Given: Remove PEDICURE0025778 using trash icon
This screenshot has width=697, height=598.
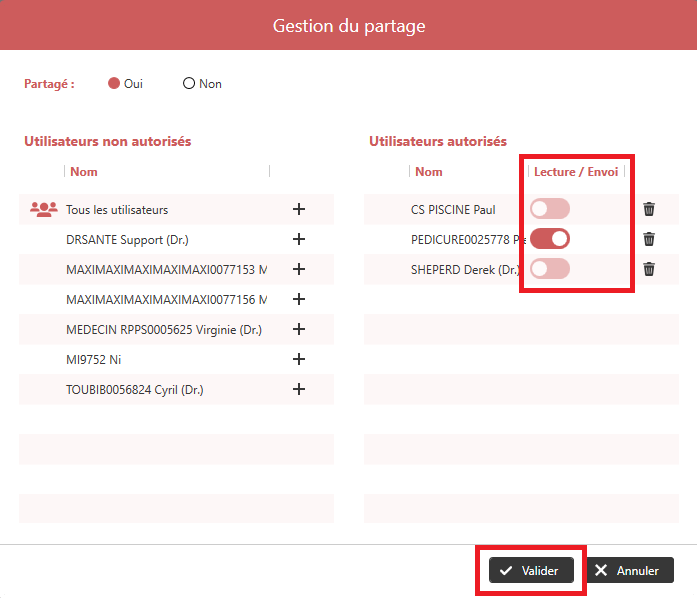Looking at the screenshot, I should [x=649, y=239].
